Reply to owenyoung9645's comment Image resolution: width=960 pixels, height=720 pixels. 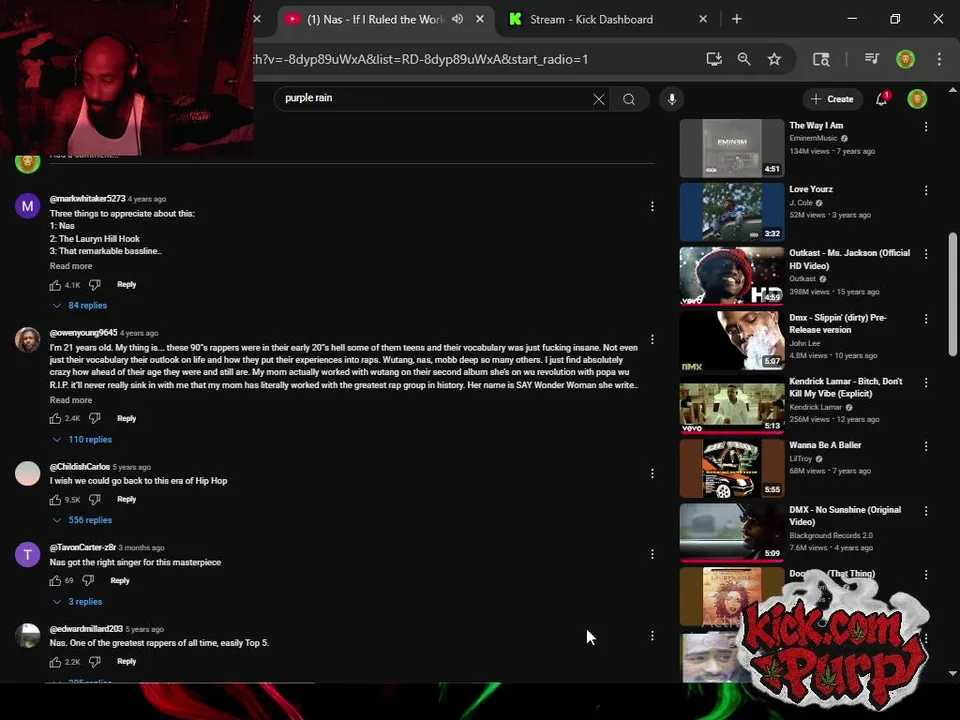[127, 419]
